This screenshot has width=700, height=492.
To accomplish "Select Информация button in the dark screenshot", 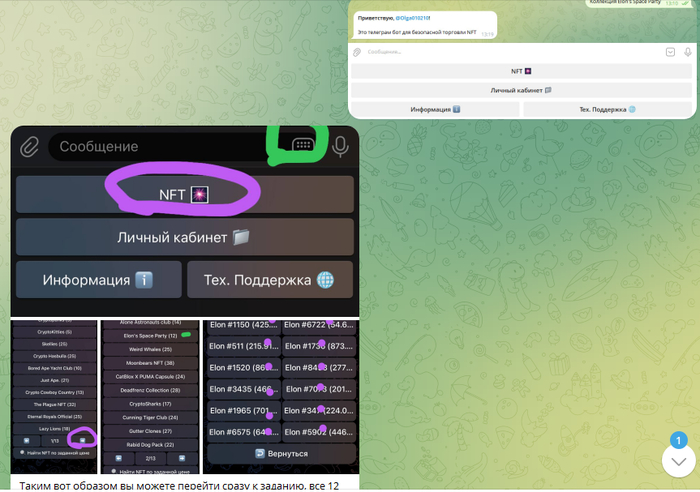I will [98, 280].
